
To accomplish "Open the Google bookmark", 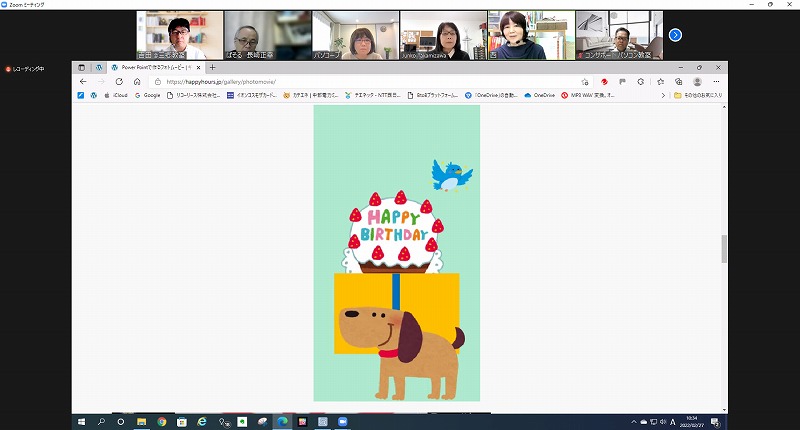I will pyautogui.click(x=147, y=95).
